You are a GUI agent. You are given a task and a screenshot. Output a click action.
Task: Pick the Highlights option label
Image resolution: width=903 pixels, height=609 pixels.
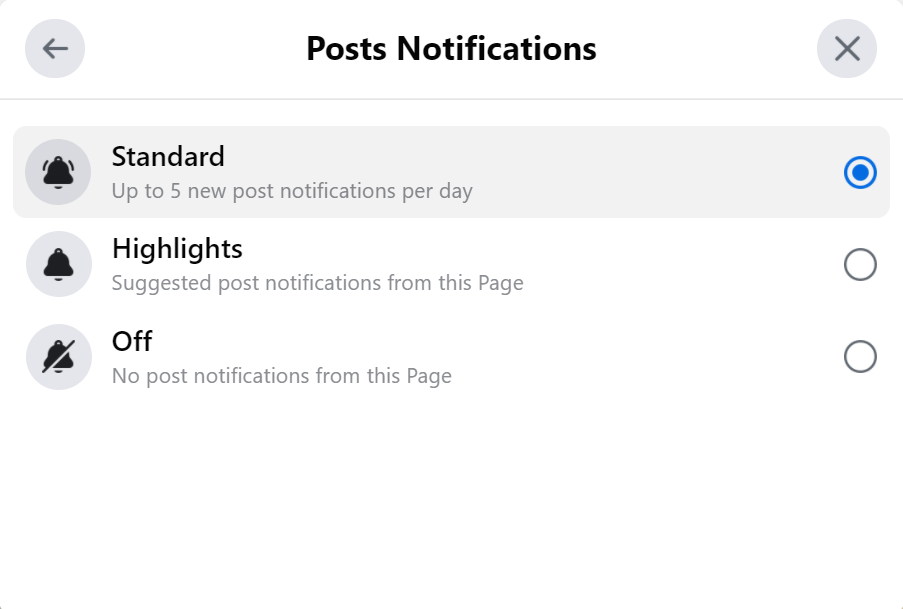coord(177,249)
